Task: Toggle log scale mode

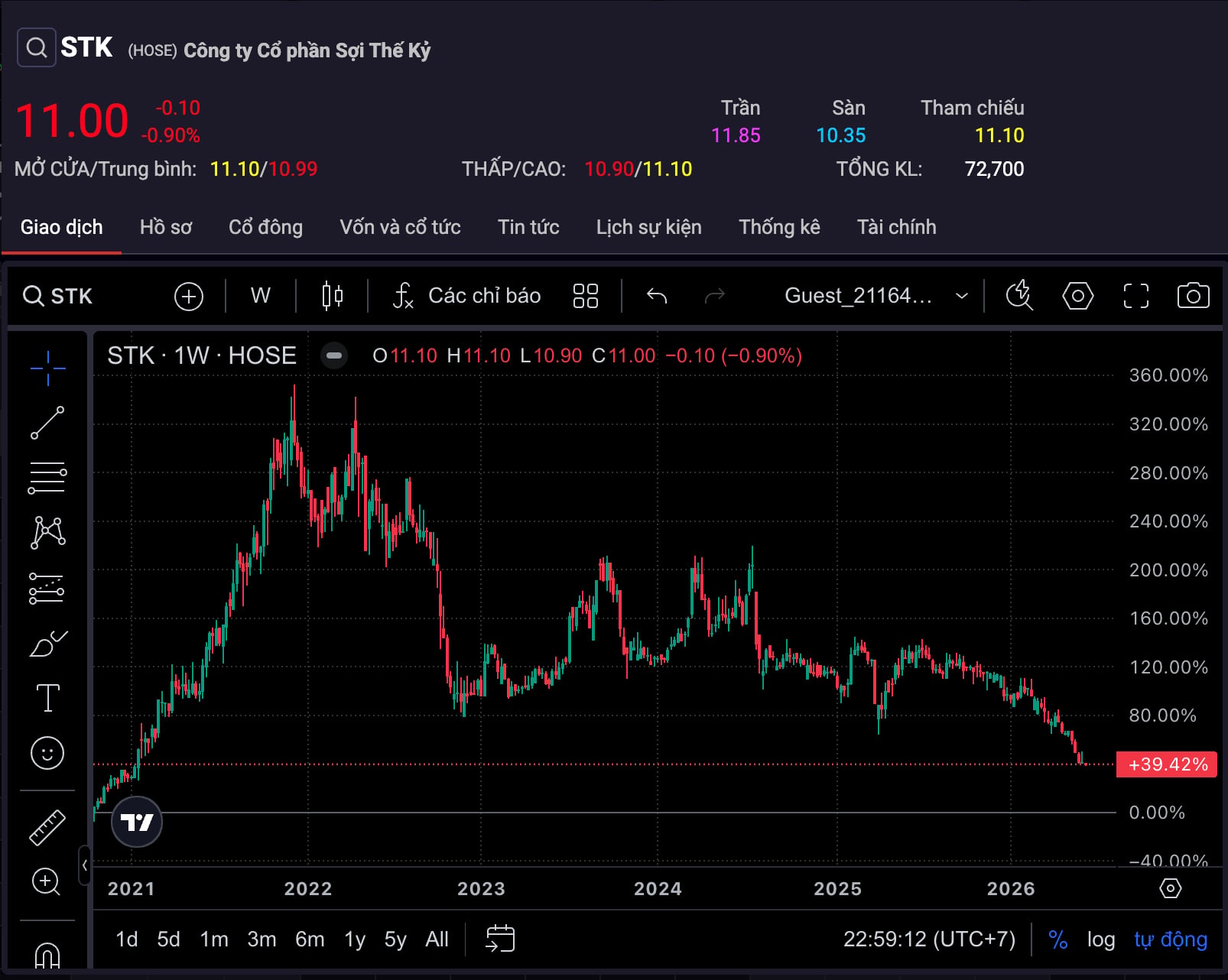Action: point(1101,939)
